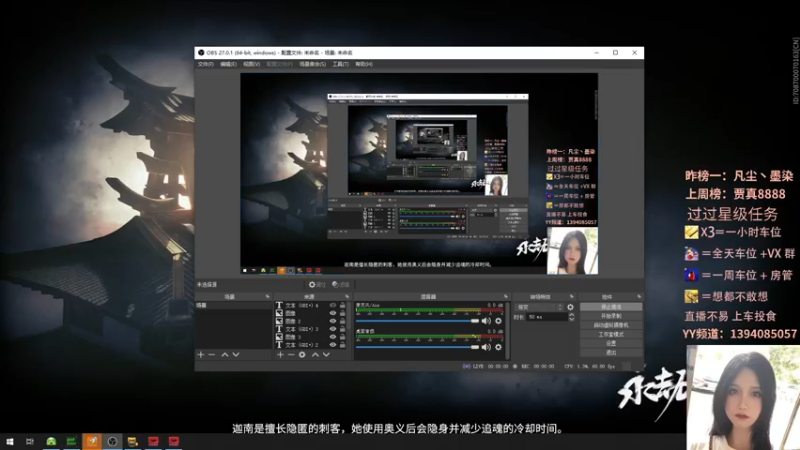
Task: Open the 文件(F) menu
Action: [206, 64]
